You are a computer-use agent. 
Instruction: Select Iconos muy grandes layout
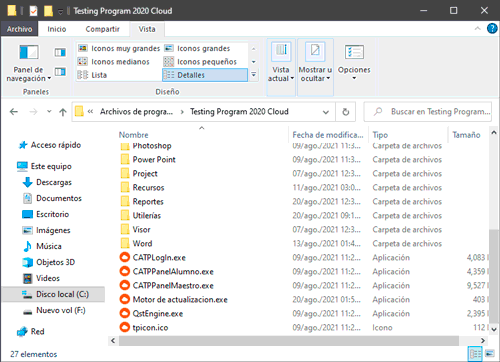pos(119,48)
